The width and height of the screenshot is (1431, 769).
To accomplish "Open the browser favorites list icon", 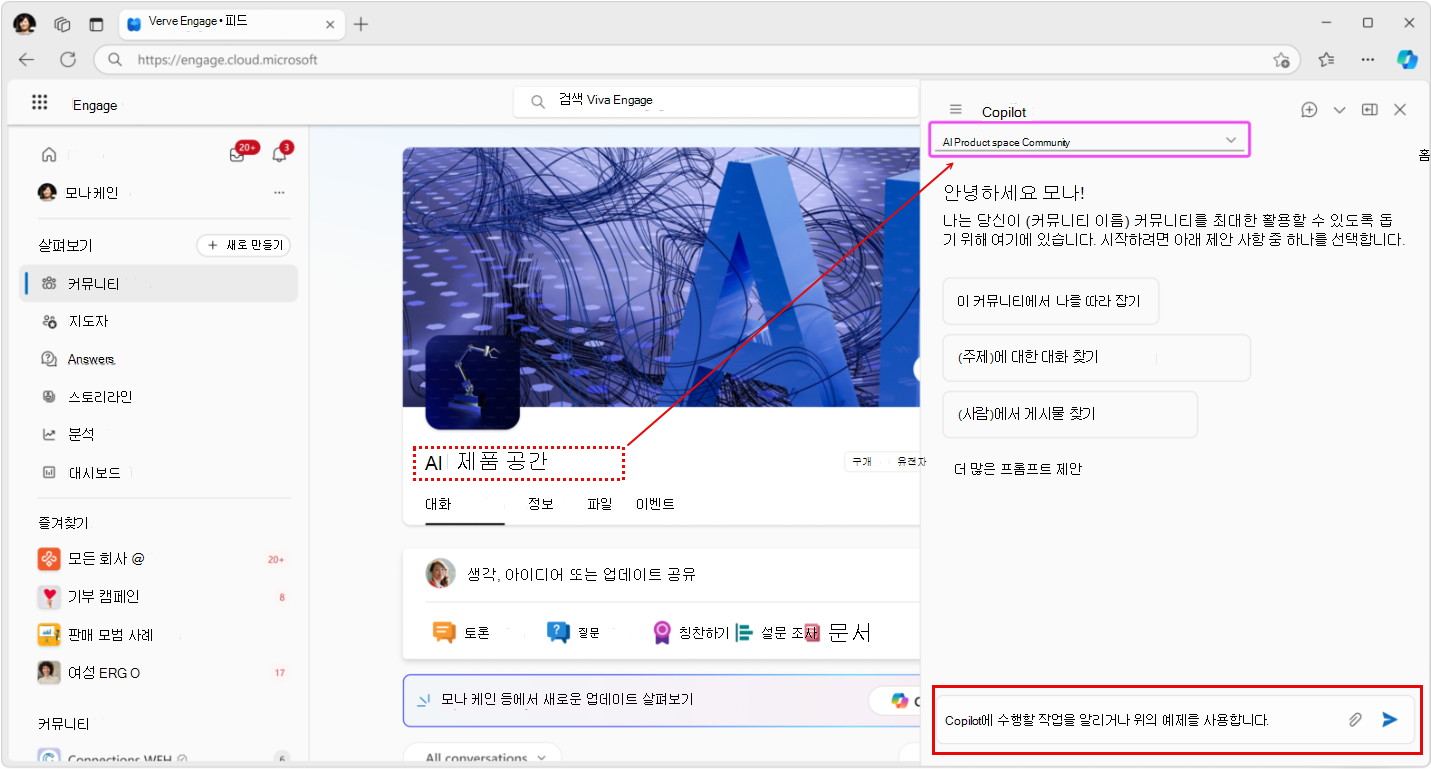I will [x=1326, y=60].
